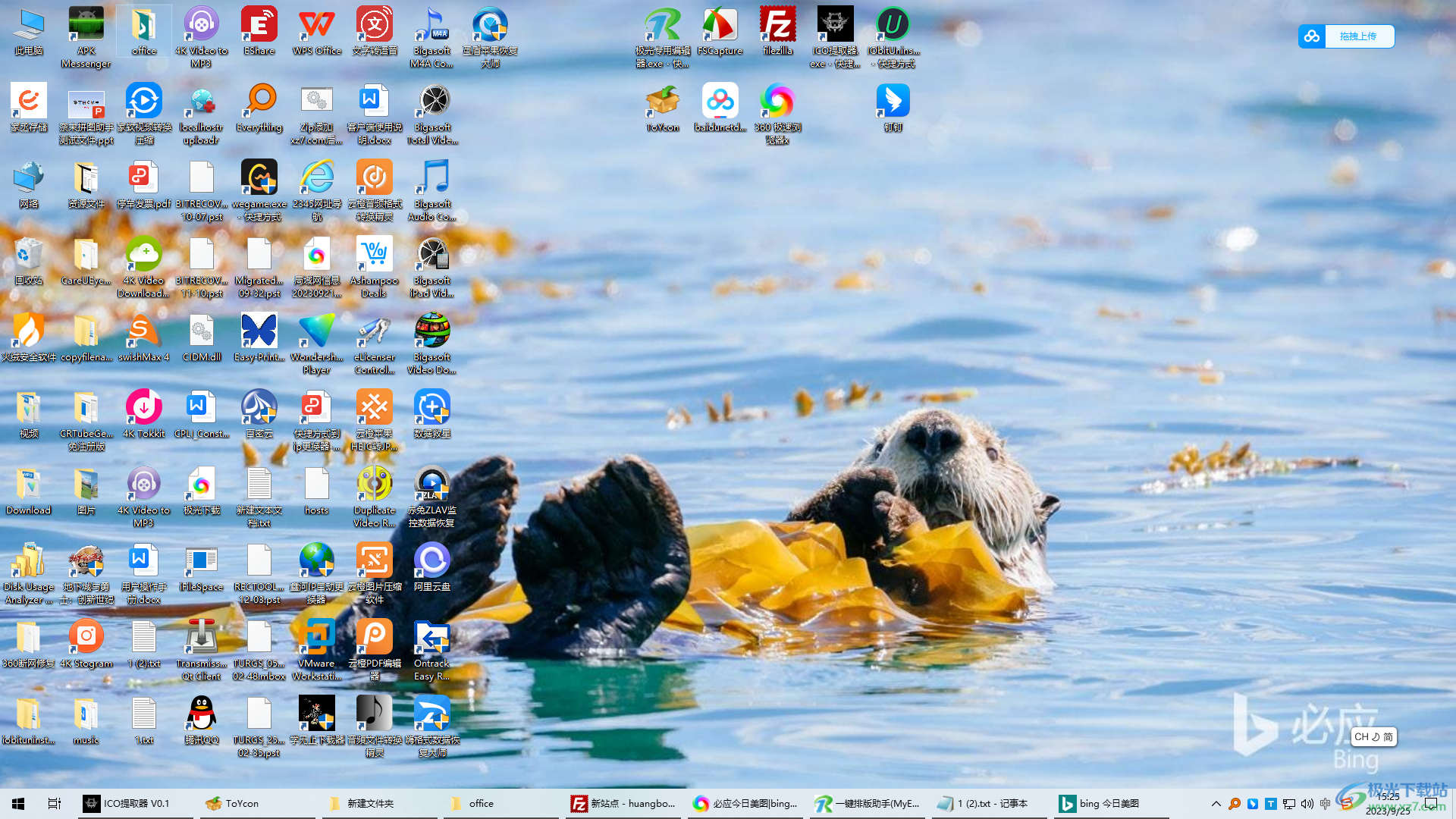This screenshot has width=1456, height=819.
Task: Click the network tray icon
Action: tap(1288, 803)
